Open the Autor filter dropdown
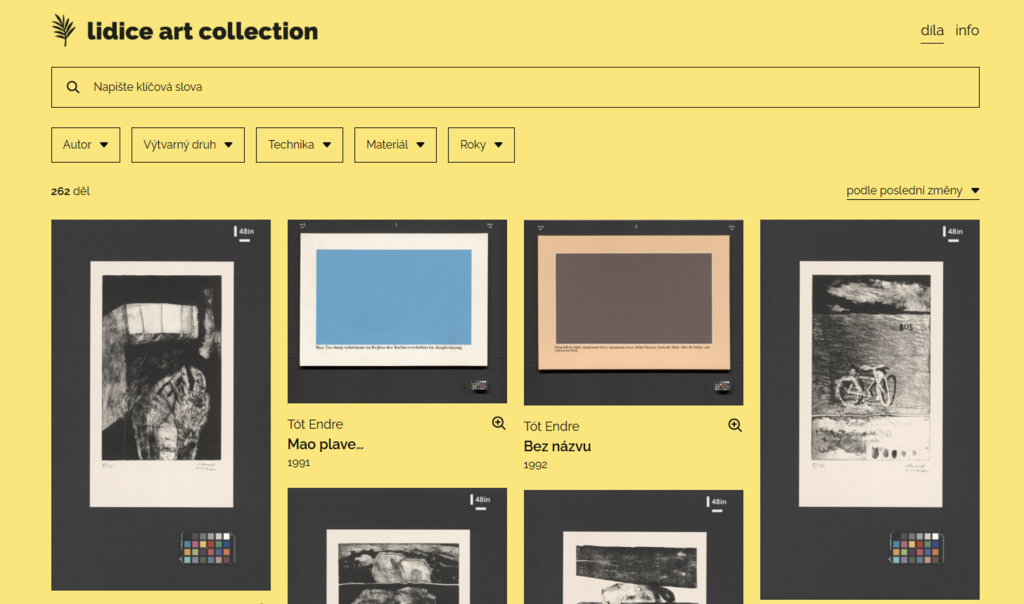Image resolution: width=1024 pixels, height=604 pixels. (86, 145)
